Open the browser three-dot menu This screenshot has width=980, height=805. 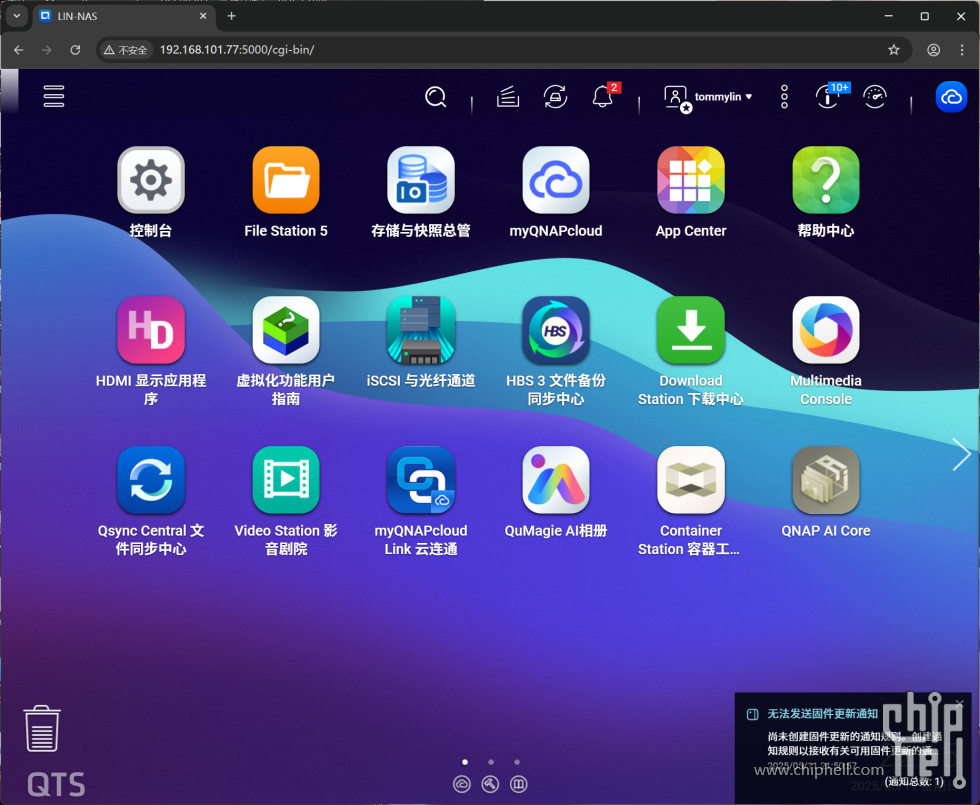pos(962,50)
